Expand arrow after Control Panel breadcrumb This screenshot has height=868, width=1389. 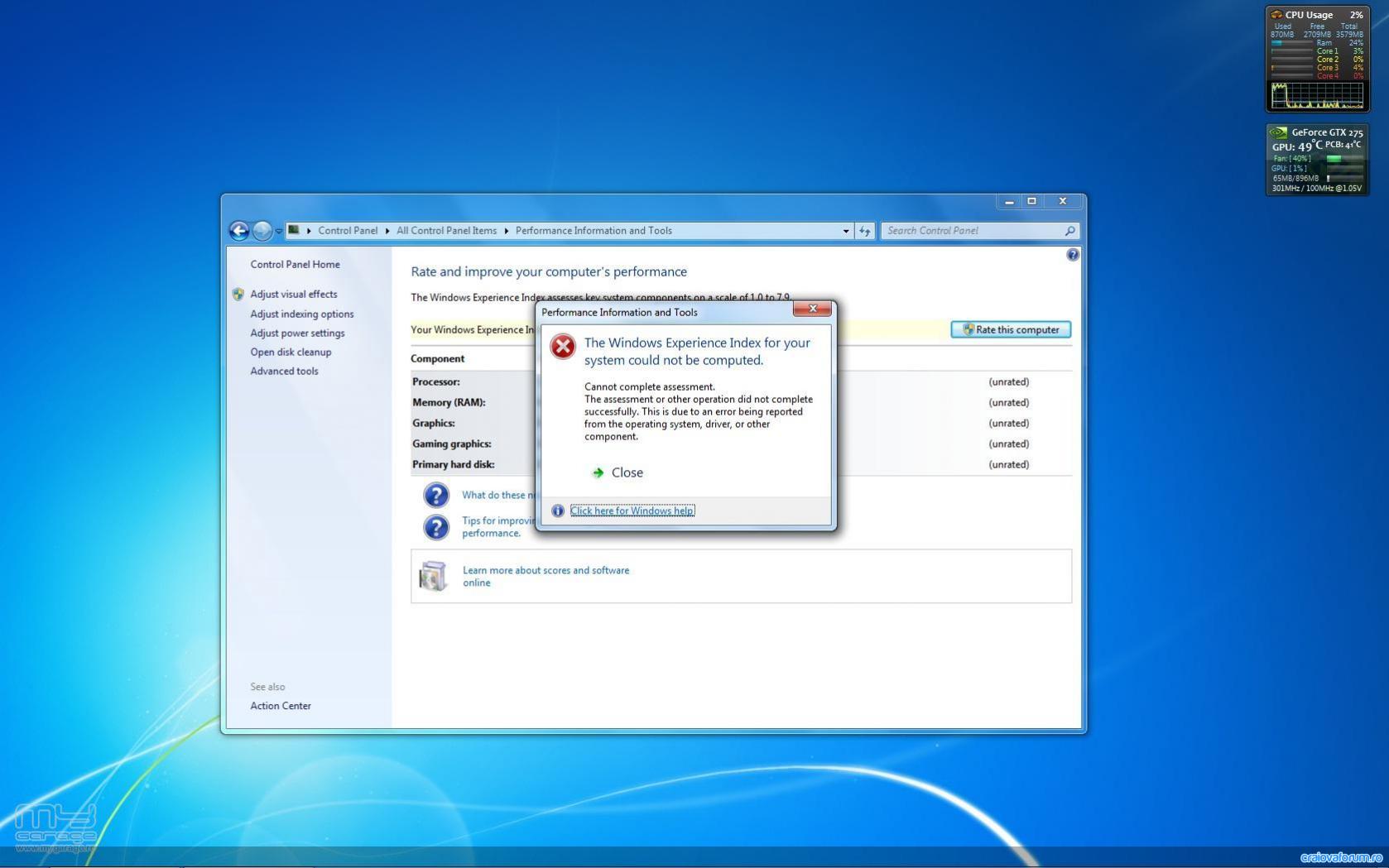[387, 231]
